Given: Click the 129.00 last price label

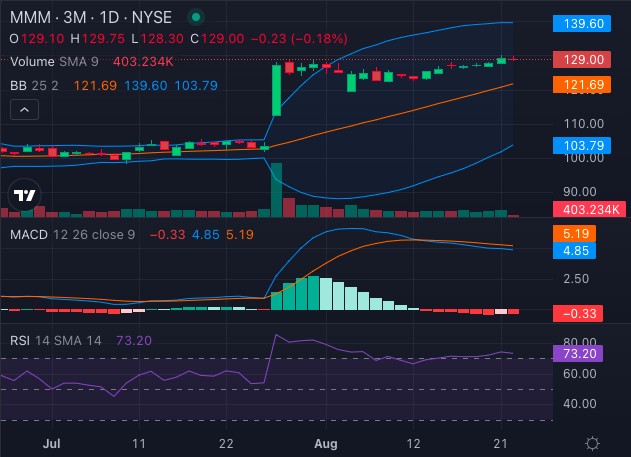Looking at the screenshot, I should pyautogui.click(x=582, y=60).
